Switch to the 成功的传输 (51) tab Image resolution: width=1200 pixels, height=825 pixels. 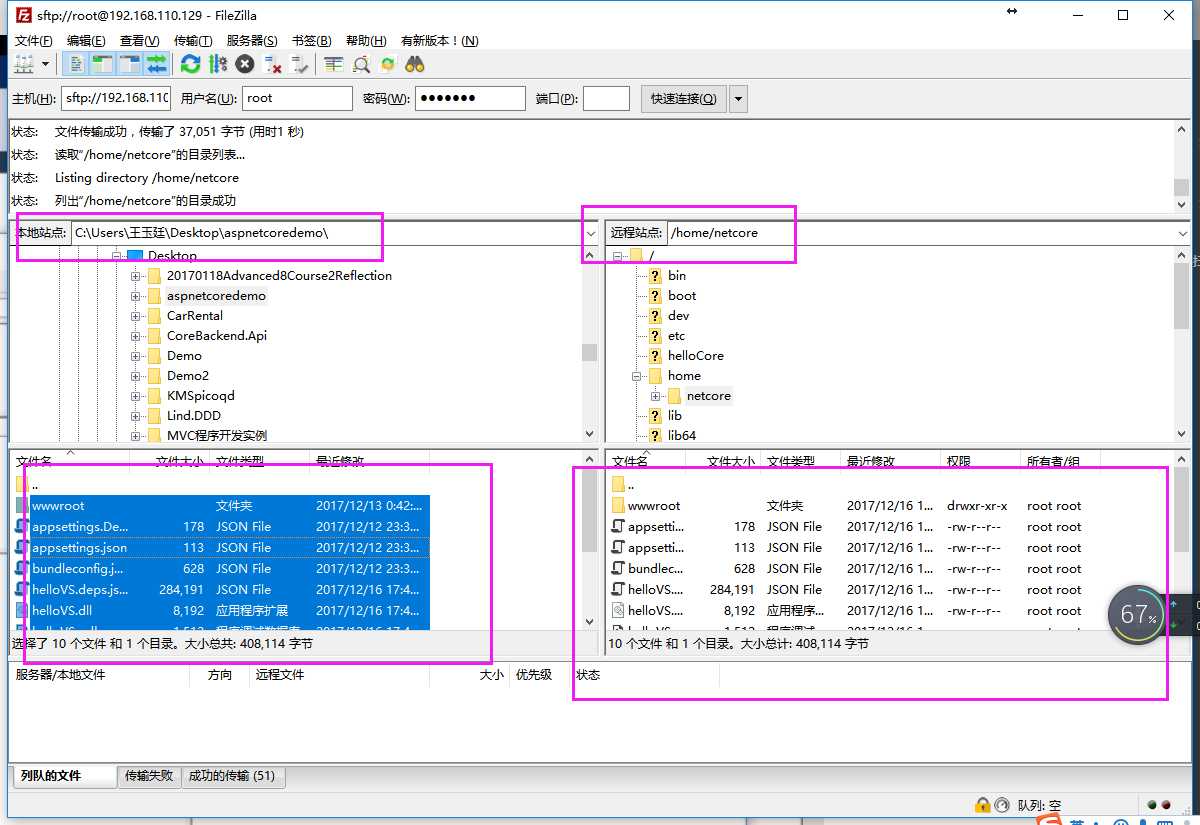click(x=232, y=776)
